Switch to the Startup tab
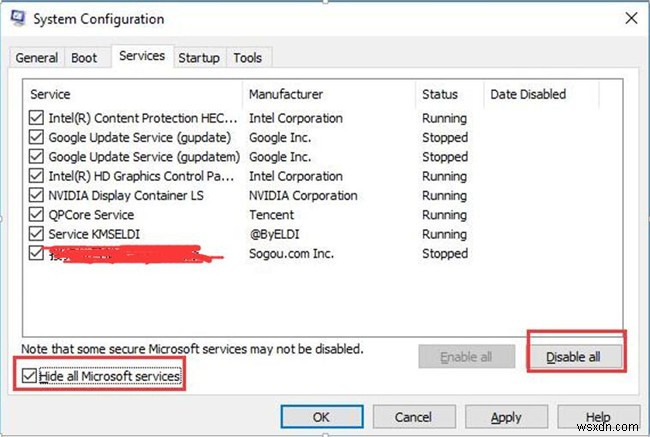650x437 pixels. pyautogui.click(x=199, y=58)
